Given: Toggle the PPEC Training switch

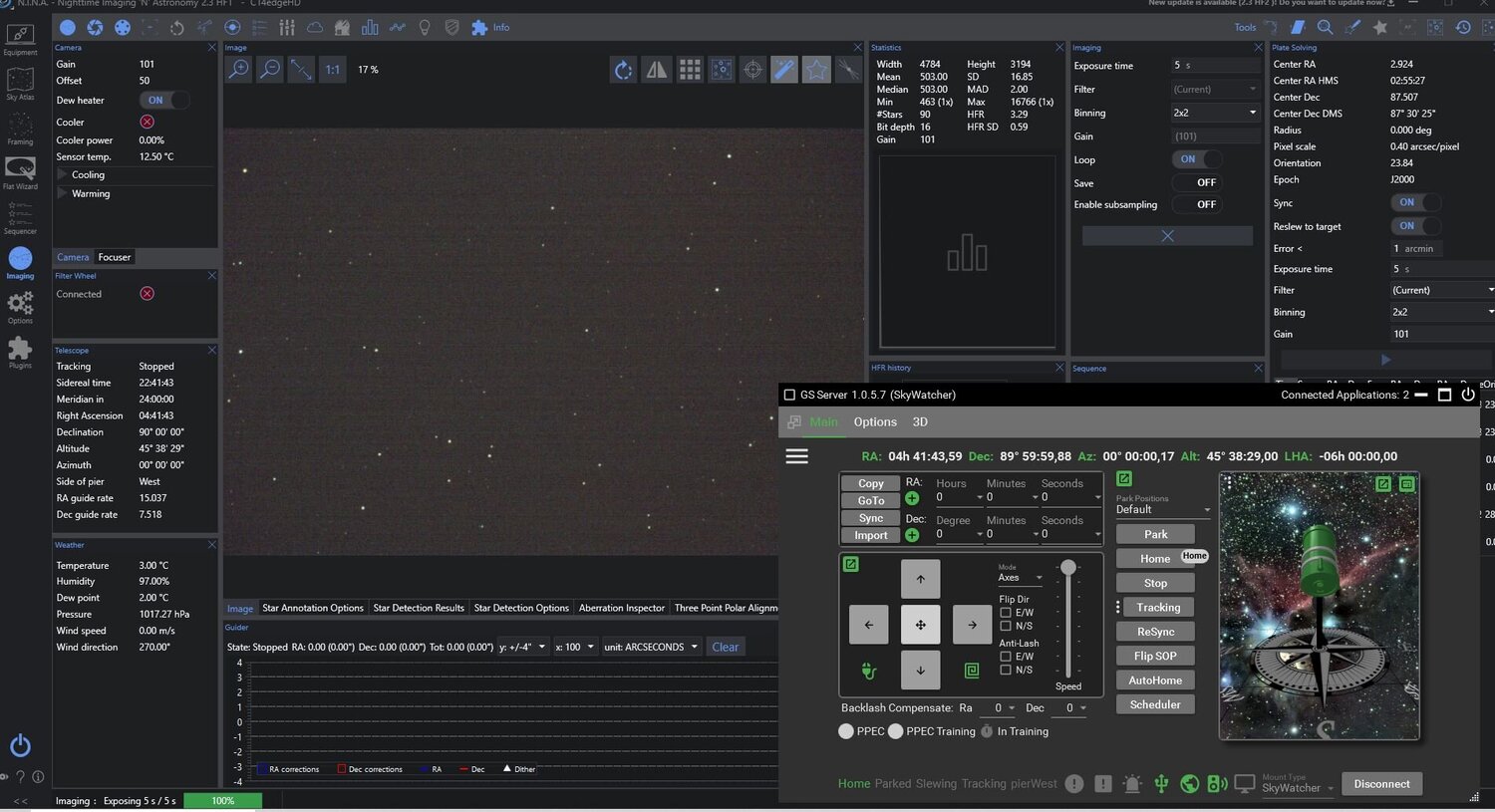Looking at the screenshot, I should (x=896, y=731).
